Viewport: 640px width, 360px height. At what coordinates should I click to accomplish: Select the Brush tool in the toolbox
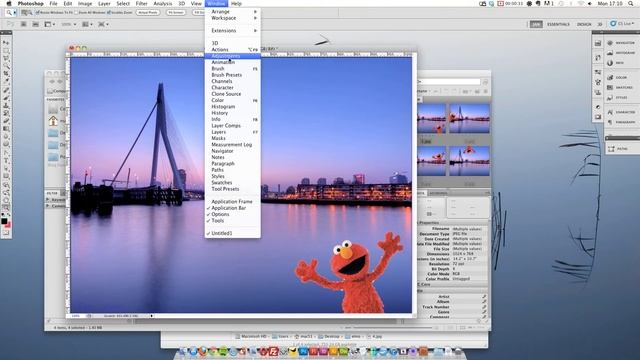[6, 98]
